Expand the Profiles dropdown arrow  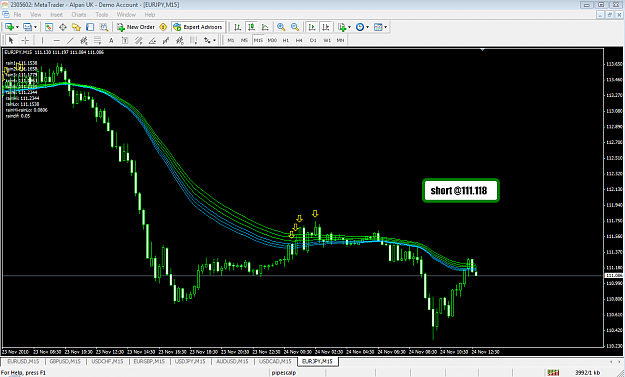click(x=35, y=27)
